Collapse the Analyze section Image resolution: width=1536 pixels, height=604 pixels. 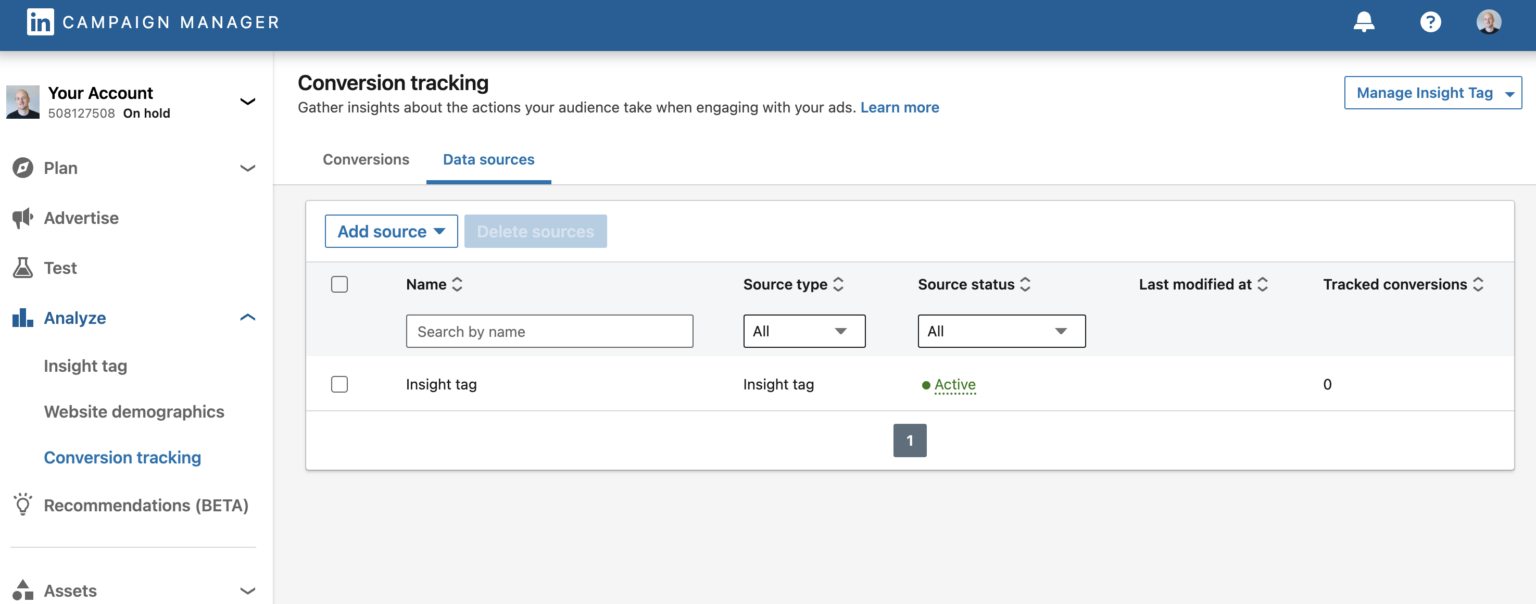coord(247,317)
